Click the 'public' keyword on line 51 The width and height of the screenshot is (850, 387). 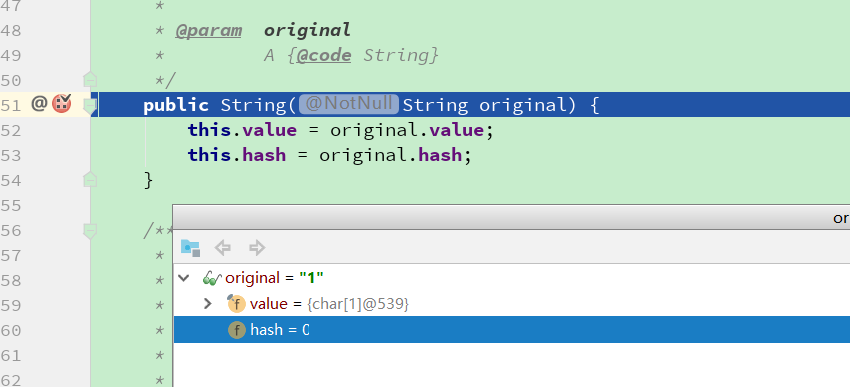coord(176,105)
